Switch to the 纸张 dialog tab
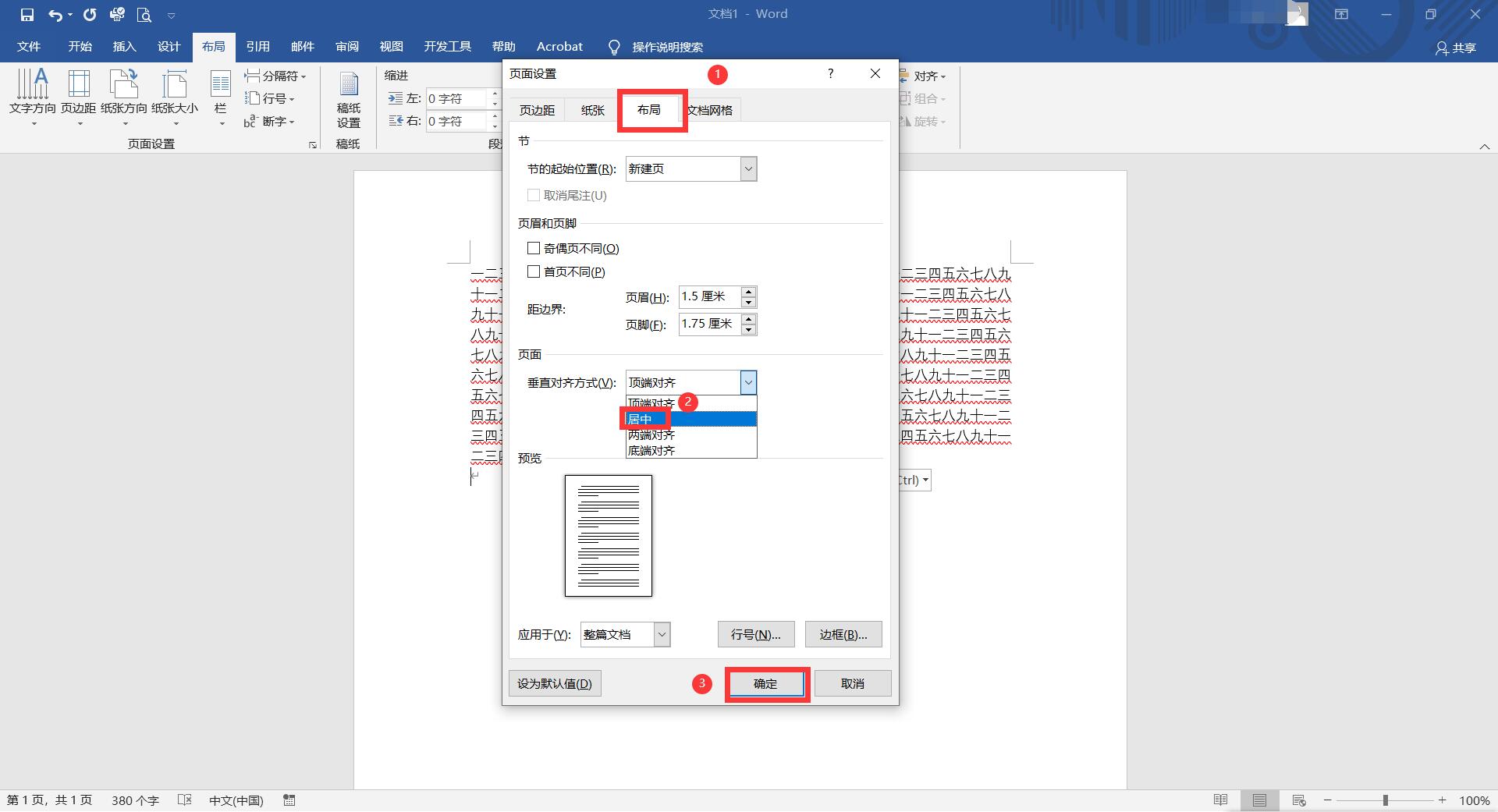Screen dimensions: 1498x812 (593, 110)
